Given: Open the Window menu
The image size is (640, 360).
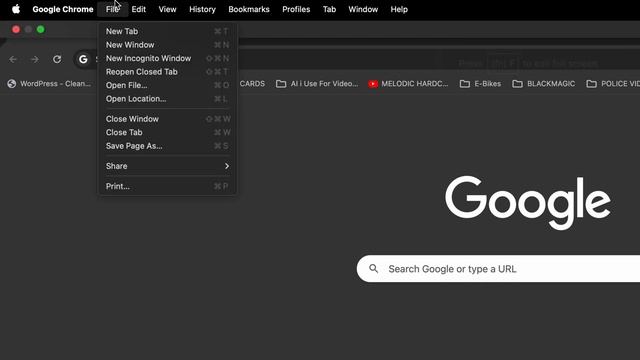Looking at the screenshot, I should [363, 9].
